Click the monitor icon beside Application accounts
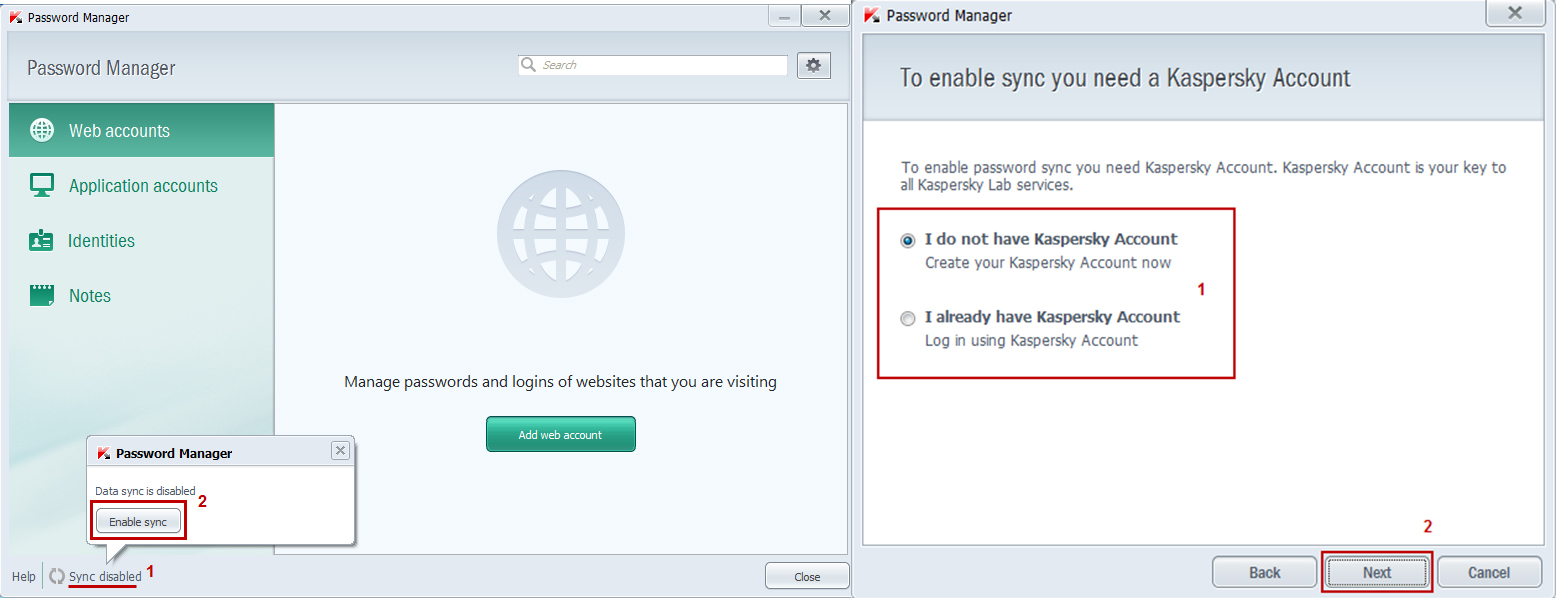The width and height of the screenshot is (1556, 598). pyautogui.click(x=42, y=185)
